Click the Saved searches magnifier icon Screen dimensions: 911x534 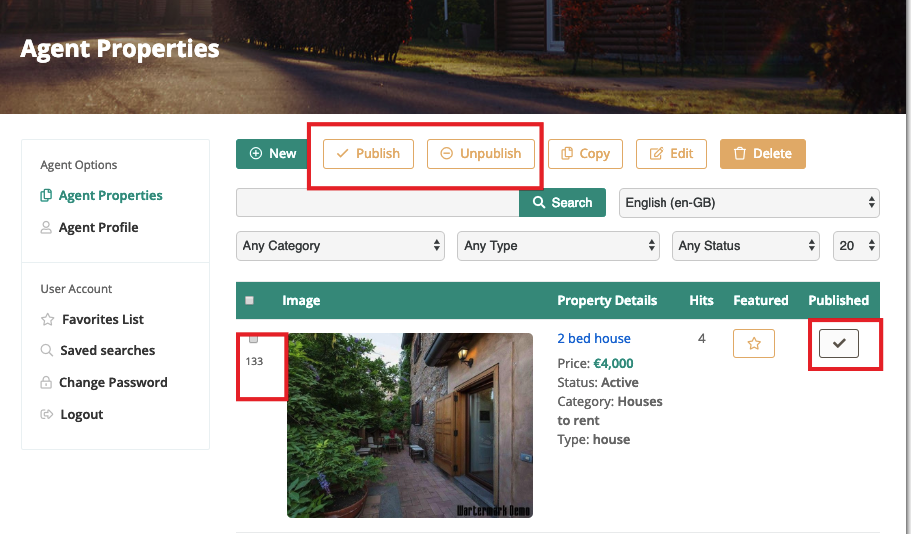pyautogui.click(x=46, y=351)
